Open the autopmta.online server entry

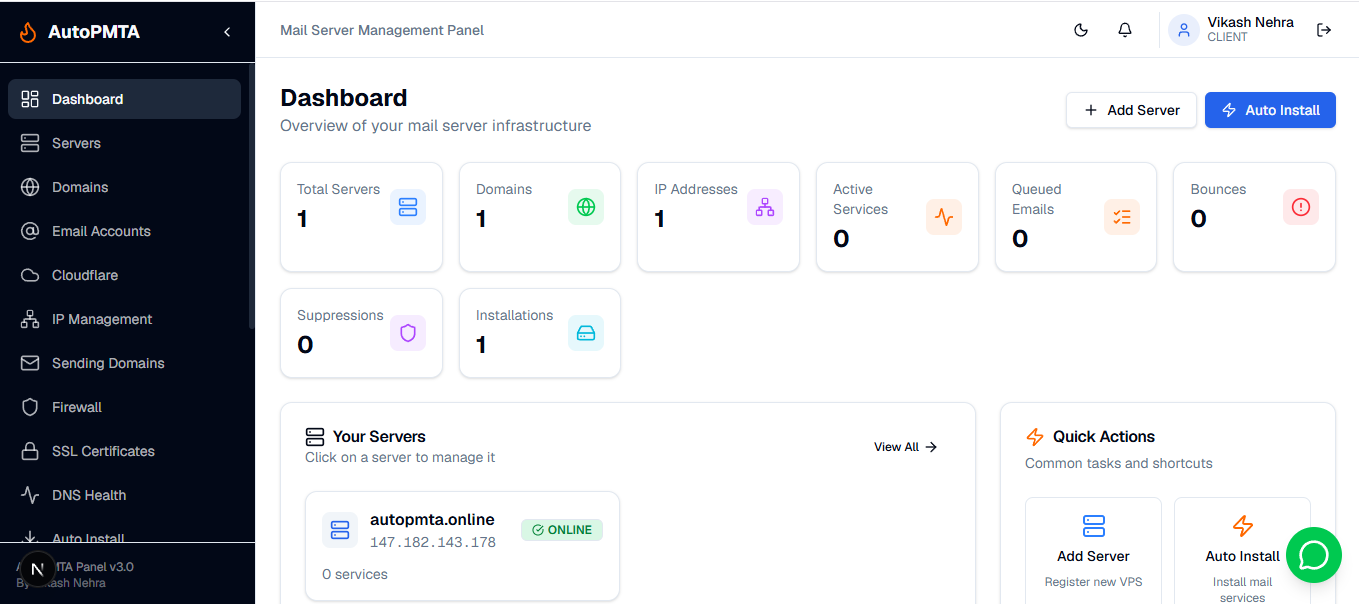tap(462, 546)
